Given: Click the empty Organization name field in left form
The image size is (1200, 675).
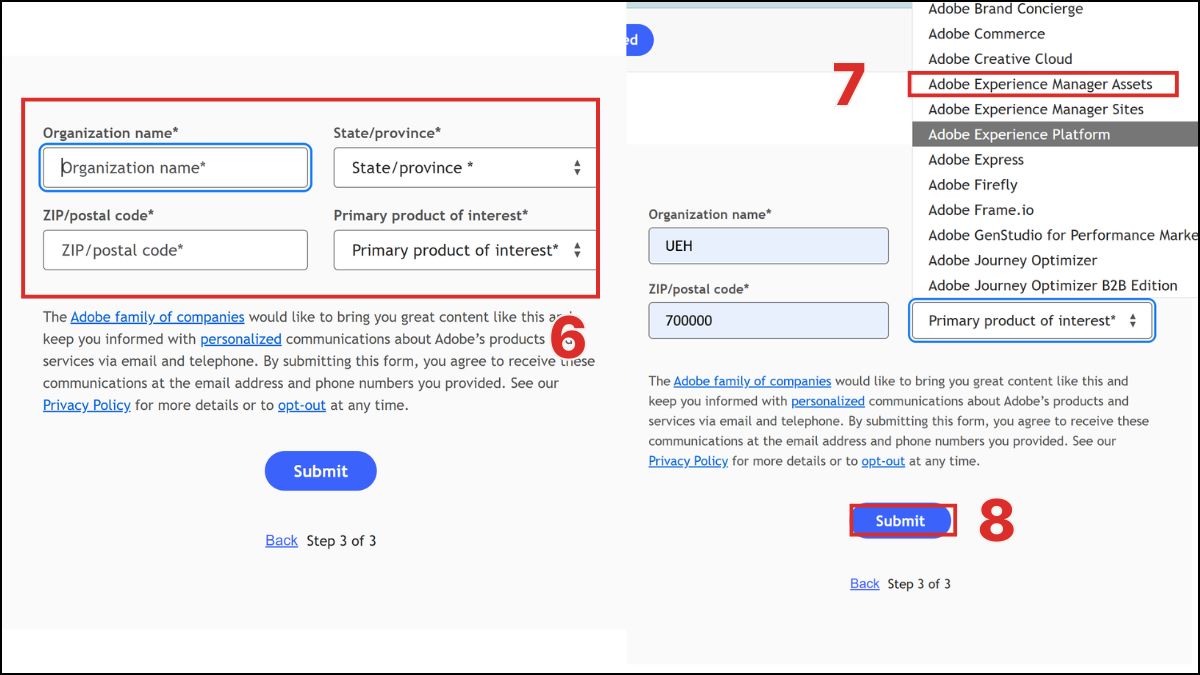Looking at the screenshot, I should [175, 168].
